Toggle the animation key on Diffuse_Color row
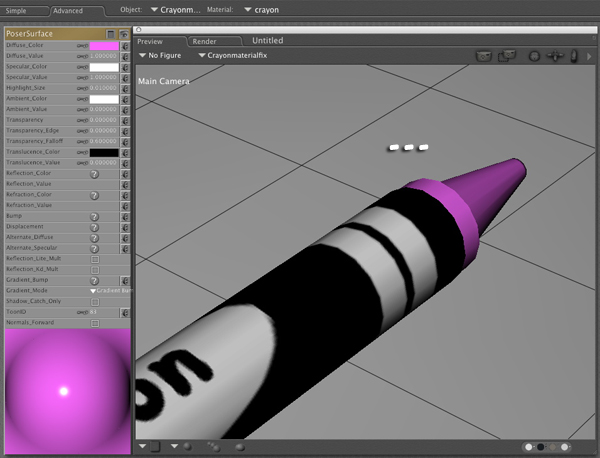Screen dimensions: 600x458 coord(82,46)
